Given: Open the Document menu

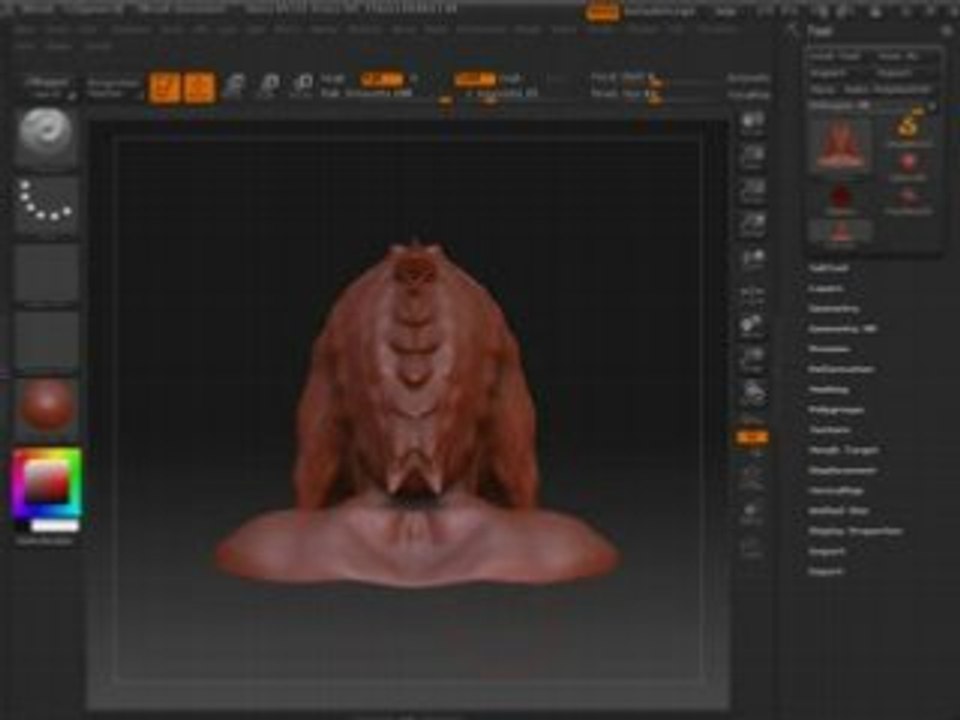Looking at the screenshot, I should [131, 29].
